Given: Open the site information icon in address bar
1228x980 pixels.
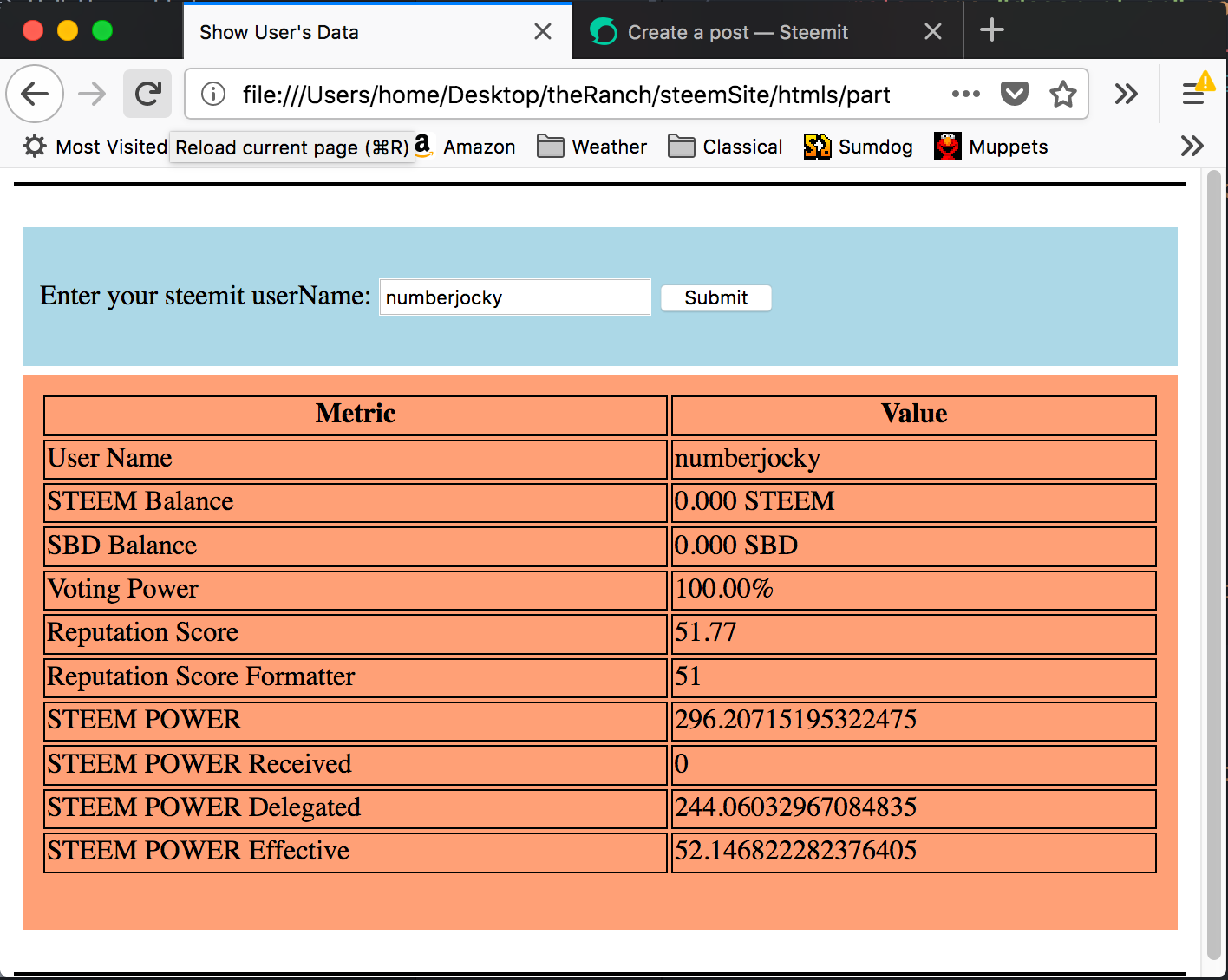Looking at the screenshot, I should (213, 94).
